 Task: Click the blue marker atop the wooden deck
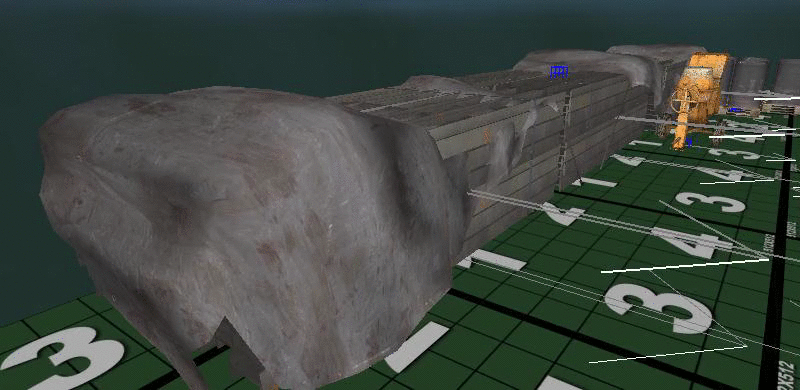559,71
